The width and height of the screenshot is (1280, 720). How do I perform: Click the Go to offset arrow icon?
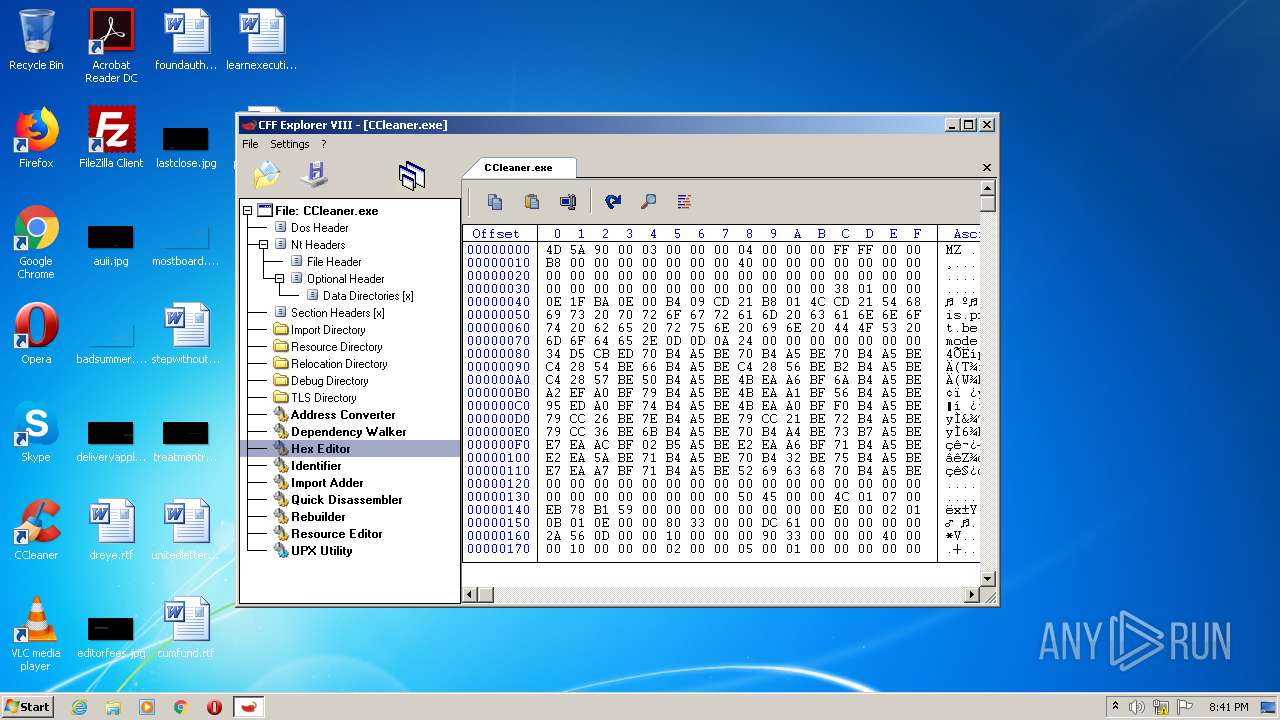613,202
